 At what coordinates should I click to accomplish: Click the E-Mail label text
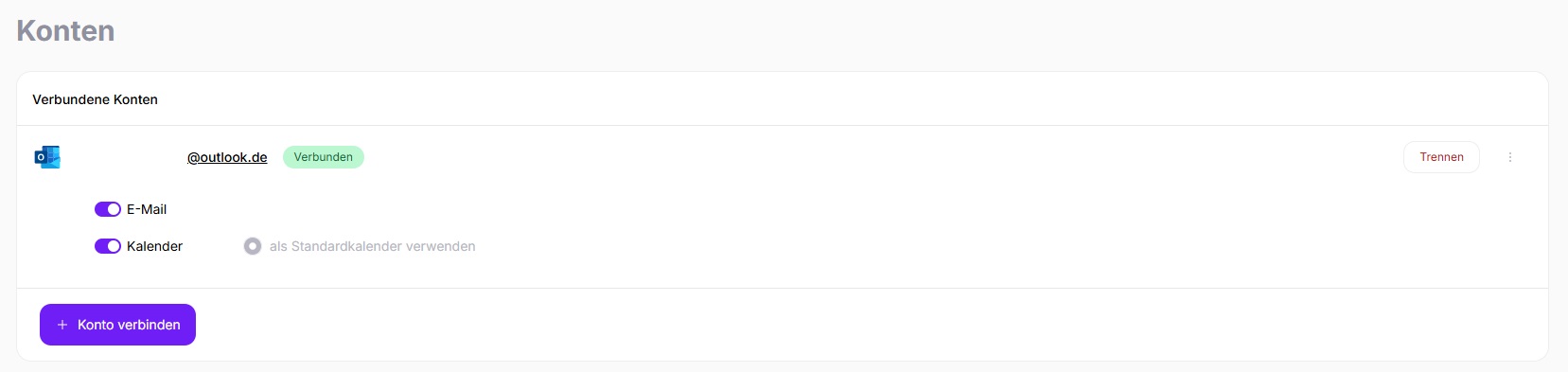click(x=147, y=209)
